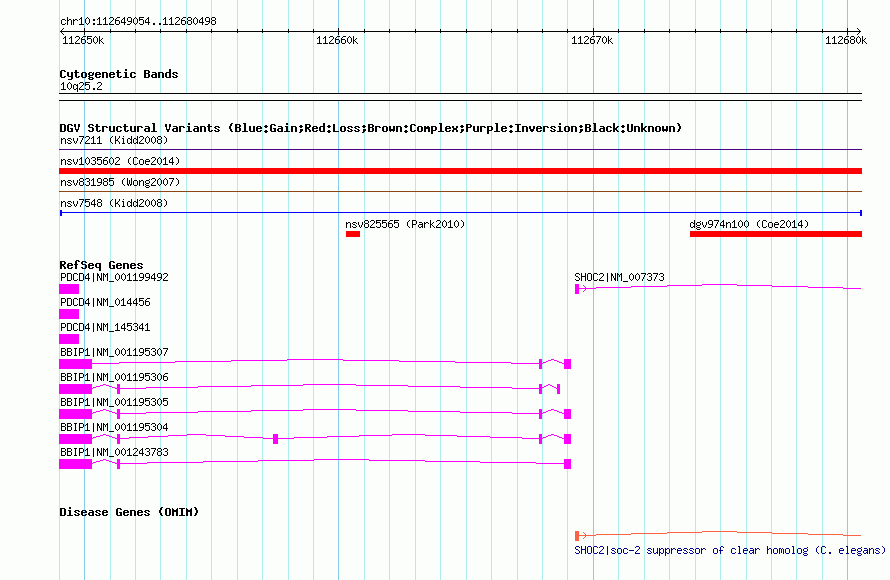Select the DGV Structural Variants track heading
The height and width of the screenshot is (580, 890).
click(x=370, y=128)
